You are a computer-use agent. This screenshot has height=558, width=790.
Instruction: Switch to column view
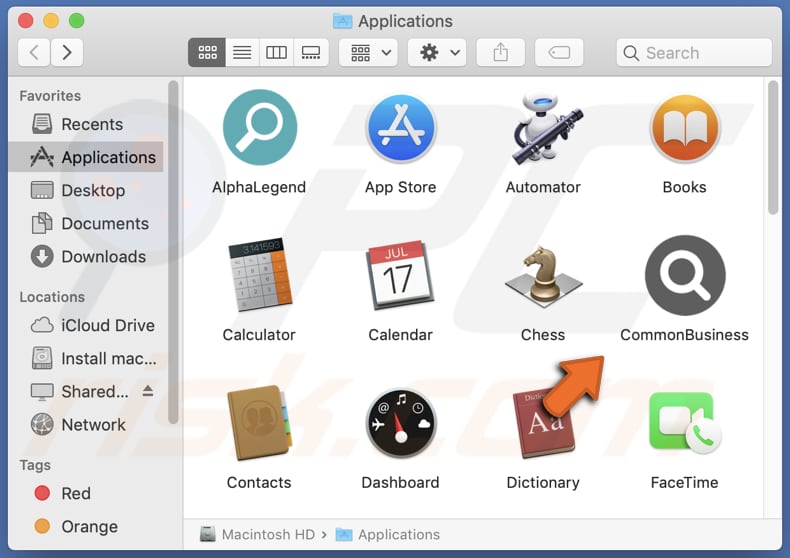tap(277, 52)
